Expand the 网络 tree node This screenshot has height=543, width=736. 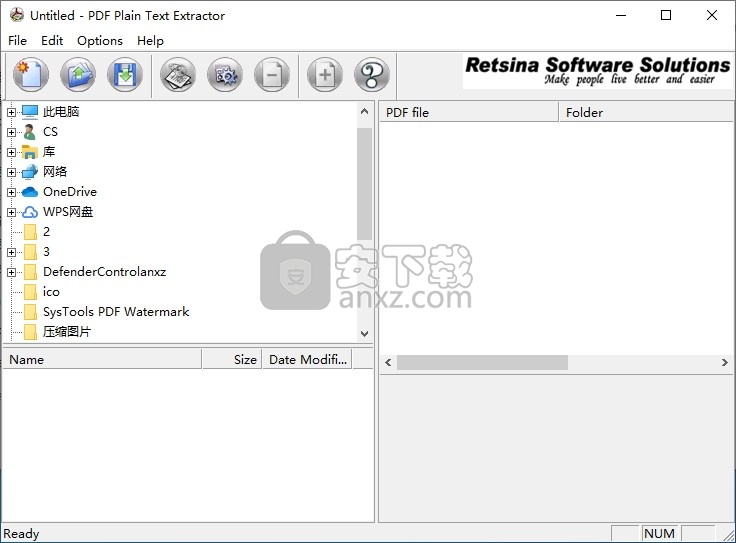pyautogui.click(x=11, y=172)
